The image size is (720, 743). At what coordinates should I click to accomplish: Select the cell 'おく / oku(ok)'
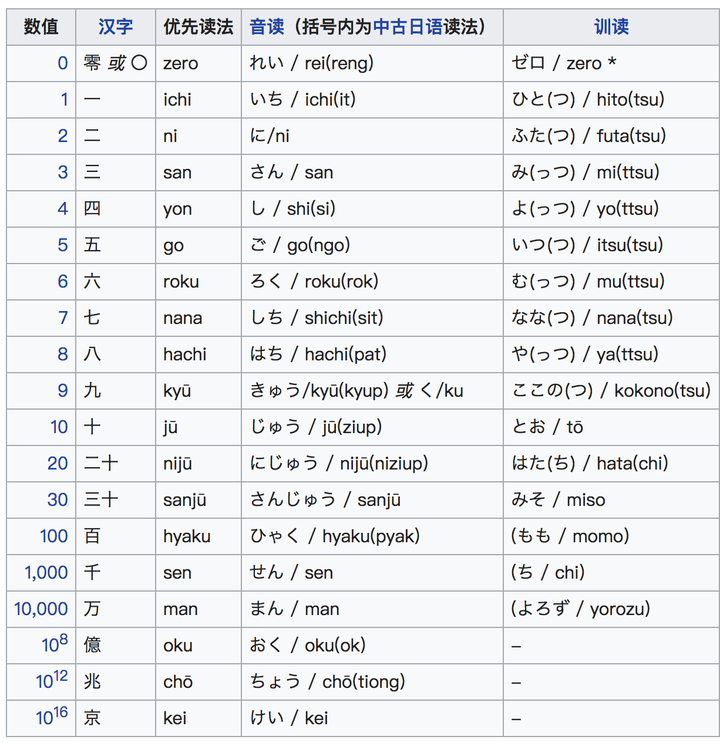[x=372, y=645]
